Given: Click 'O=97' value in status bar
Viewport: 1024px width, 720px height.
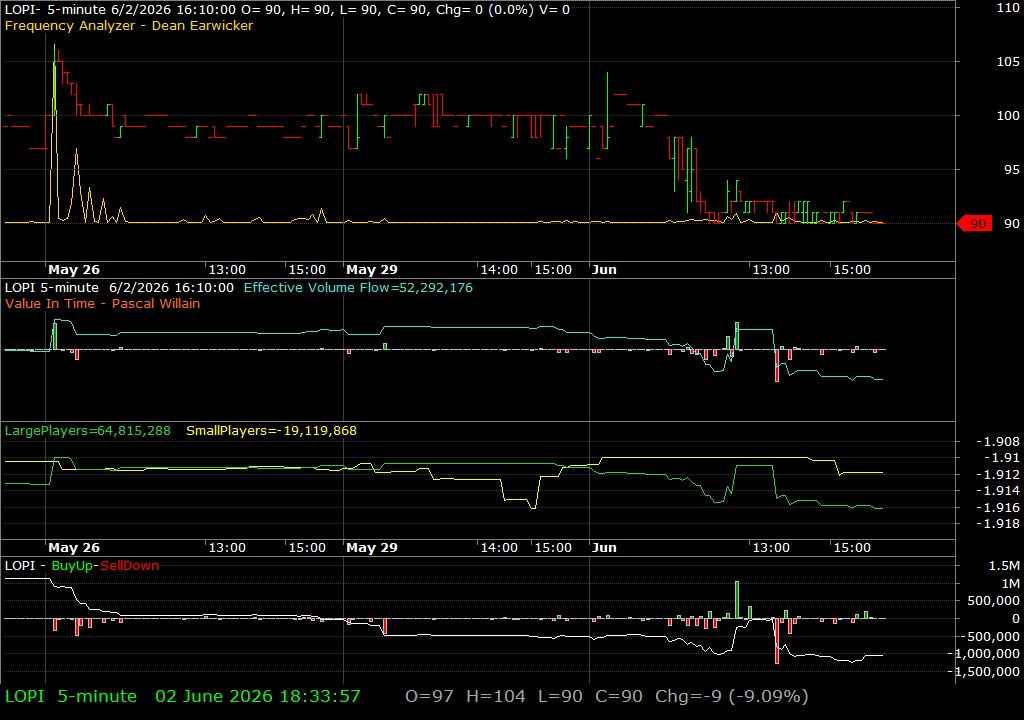Looking at the screenshot, I should tap(429, 696).
